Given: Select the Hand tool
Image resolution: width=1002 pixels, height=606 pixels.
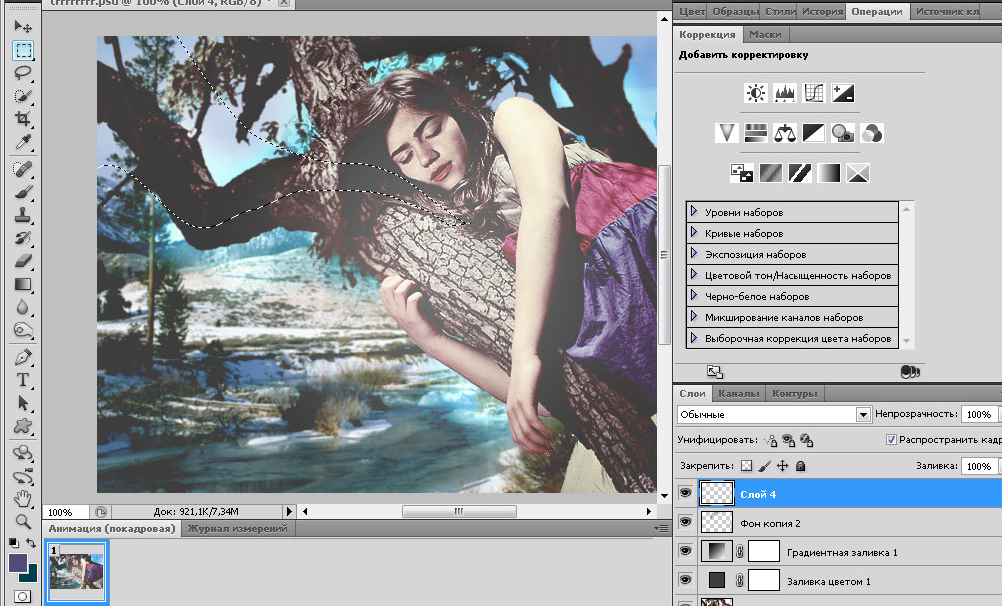Looking at the screenshot, I should point(22,498).
